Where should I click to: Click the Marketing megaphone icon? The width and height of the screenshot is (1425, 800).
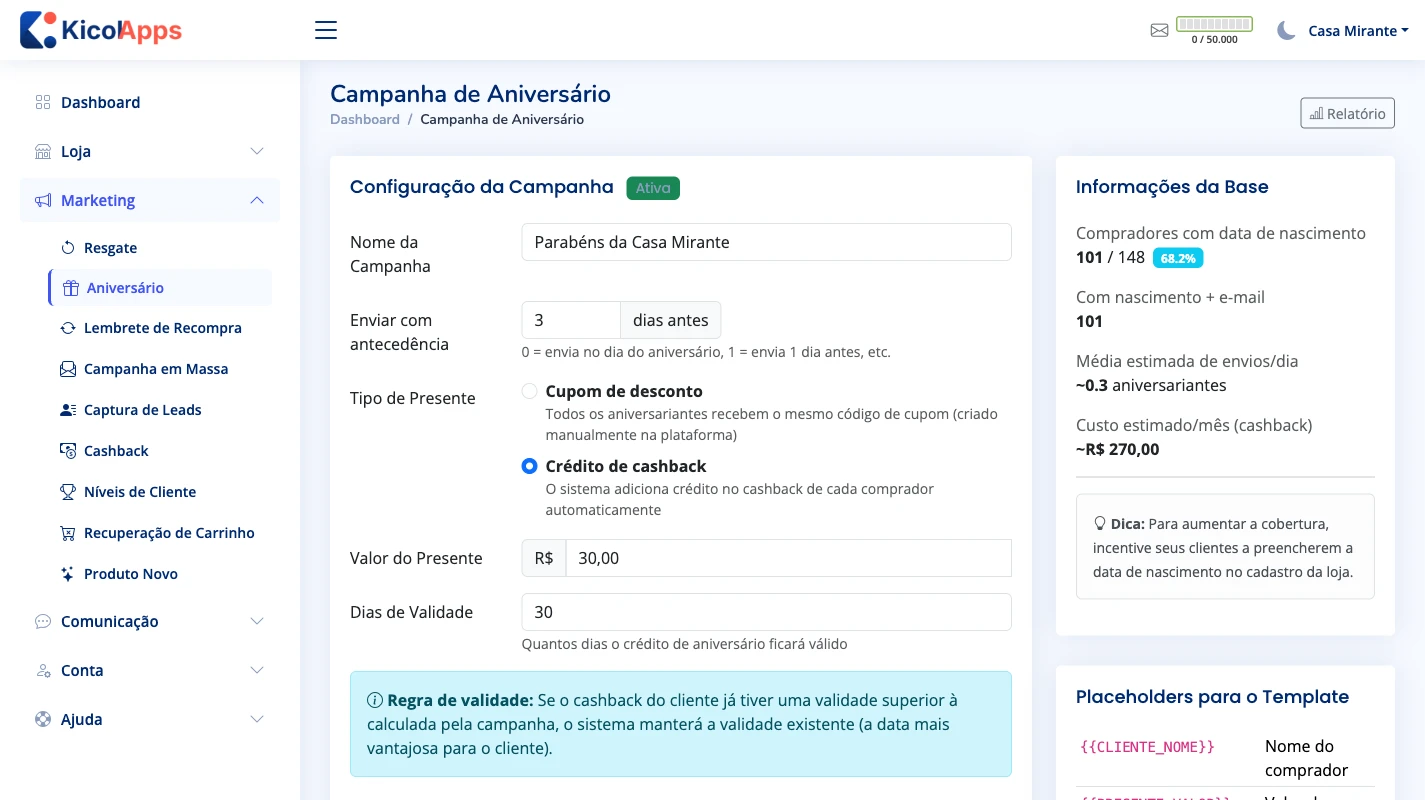click(42, 200)
